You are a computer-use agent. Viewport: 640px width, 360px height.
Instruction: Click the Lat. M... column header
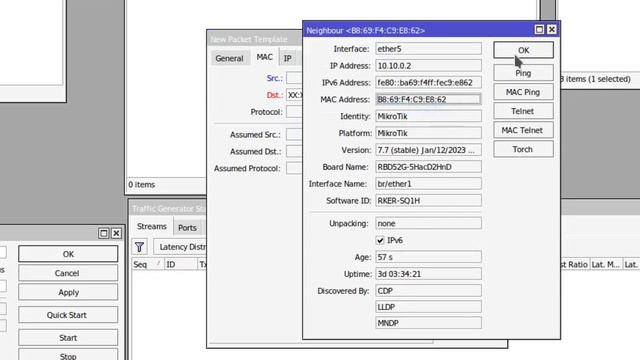pos(605,264)
